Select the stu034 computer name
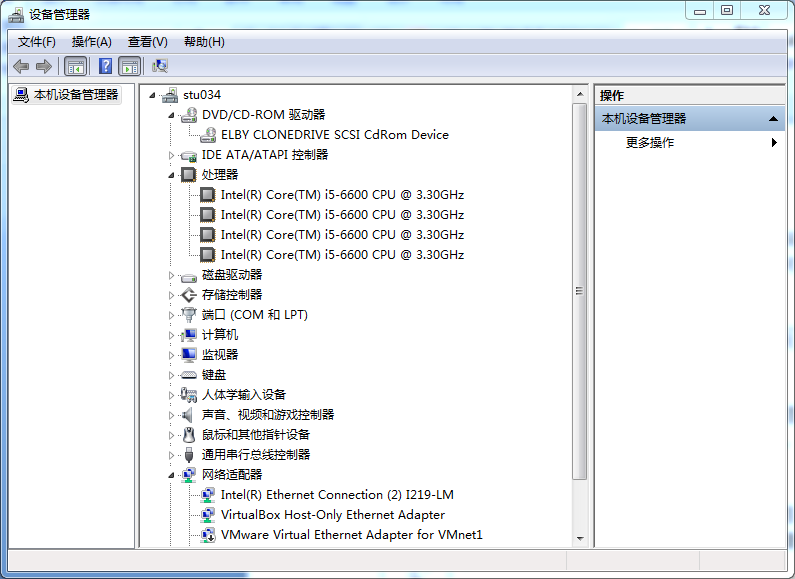The width and height of the screenshot is (795, 579). tap(202, 95)
